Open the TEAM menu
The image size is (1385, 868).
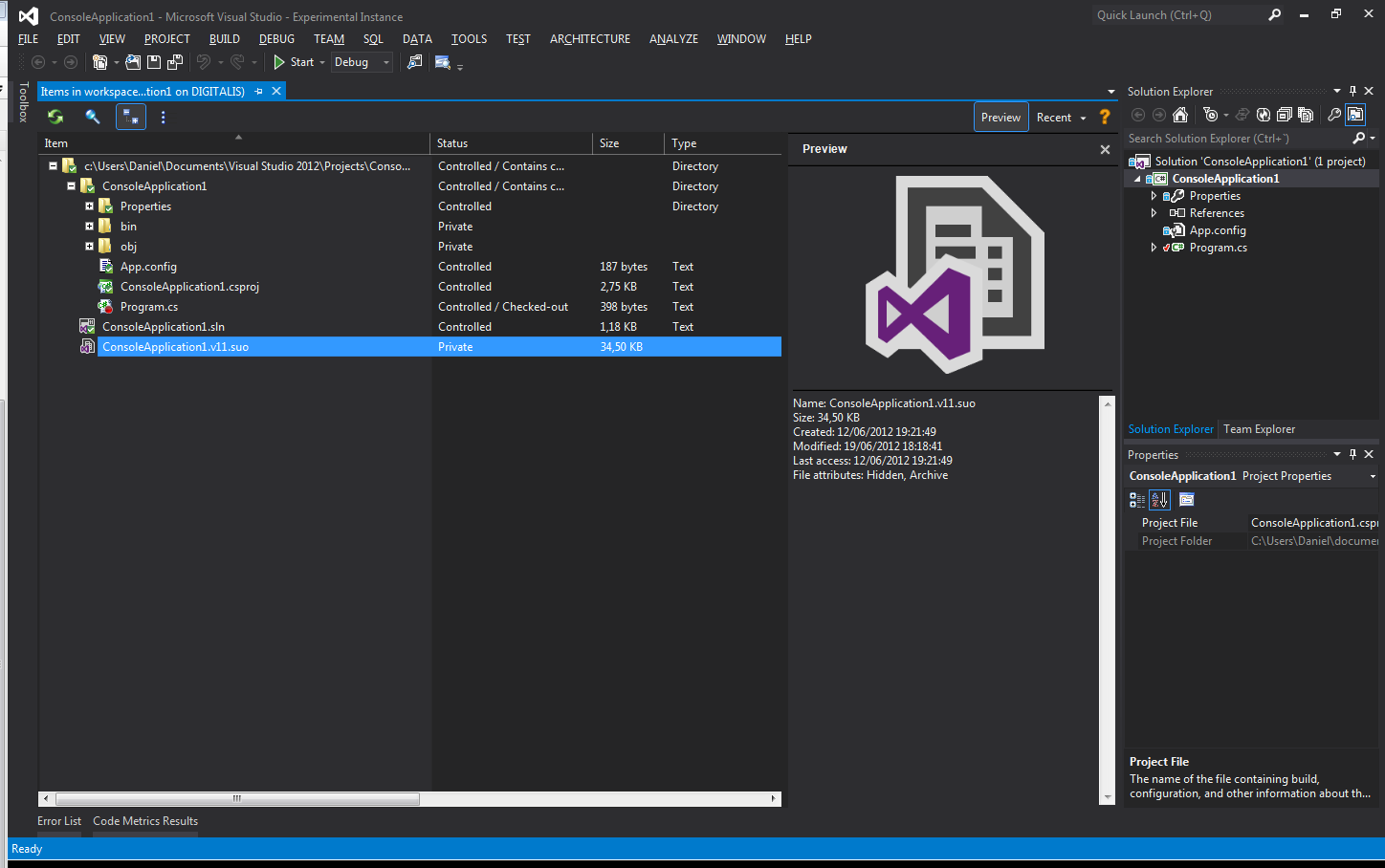coord(329,39)
